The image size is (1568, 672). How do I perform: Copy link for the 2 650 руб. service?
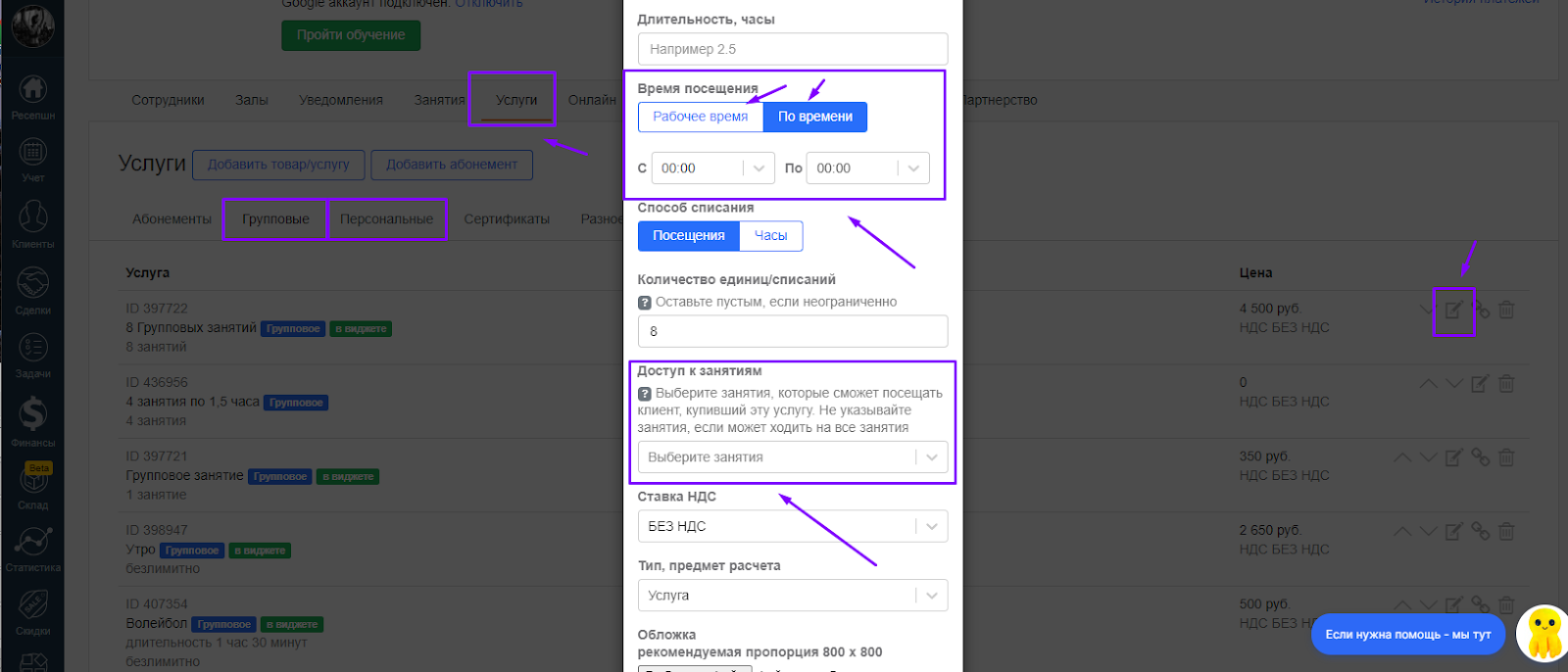(1481, 532)
